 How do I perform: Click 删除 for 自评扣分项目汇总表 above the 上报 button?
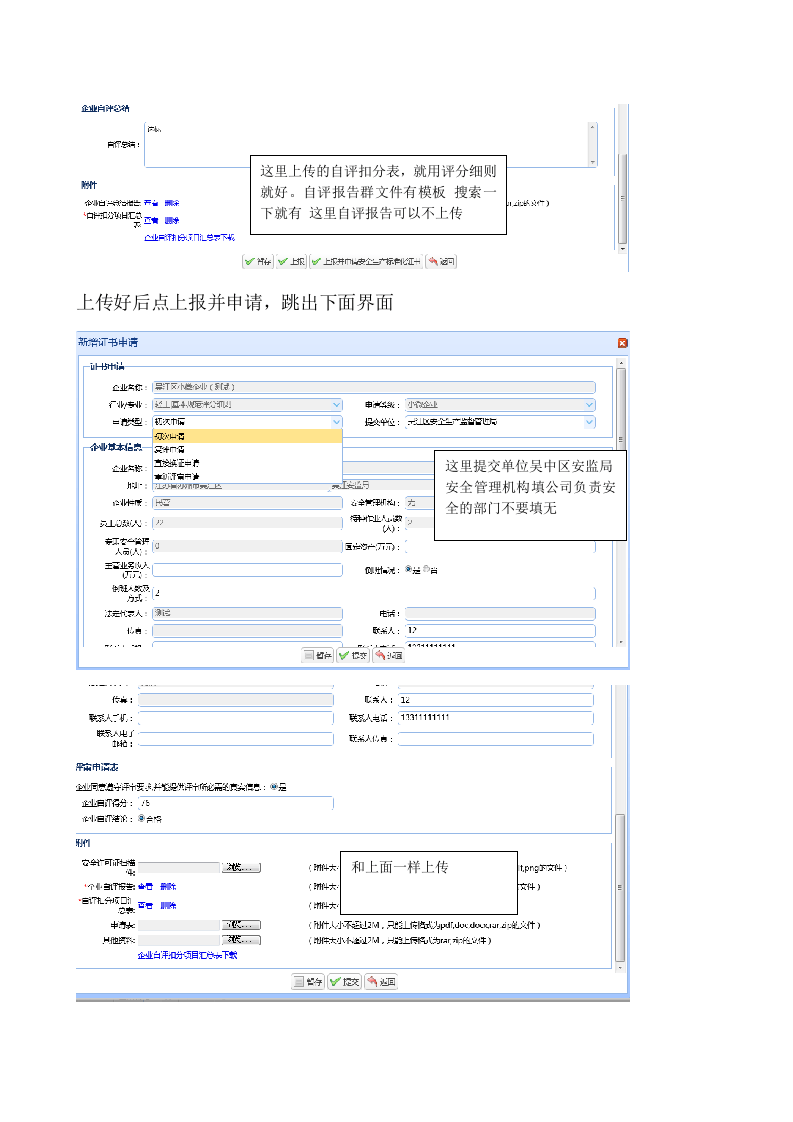[x=172, y=220]
